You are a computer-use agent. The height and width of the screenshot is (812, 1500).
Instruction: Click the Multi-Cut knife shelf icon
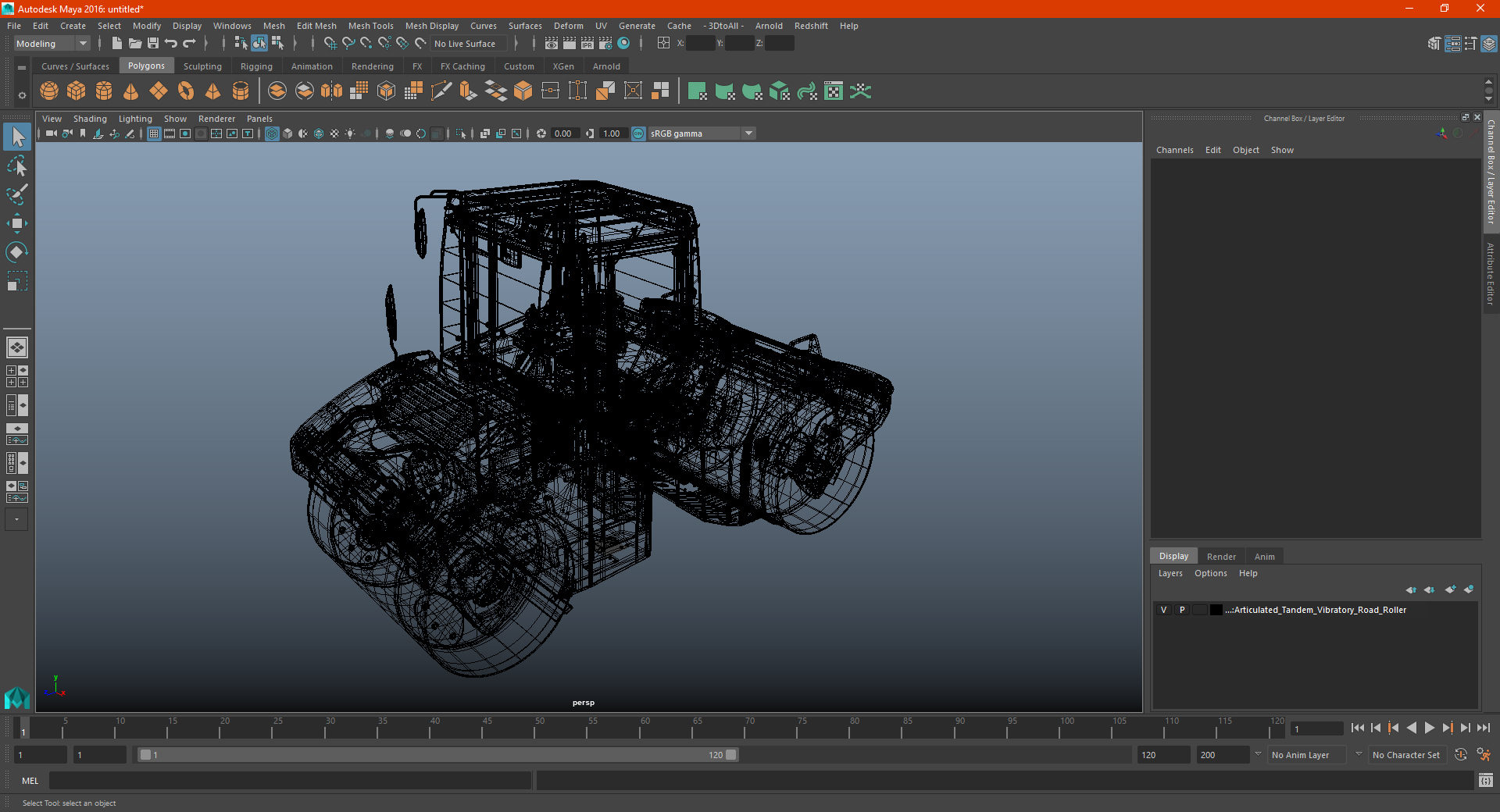pyautogui.click(x=441, y=91)
